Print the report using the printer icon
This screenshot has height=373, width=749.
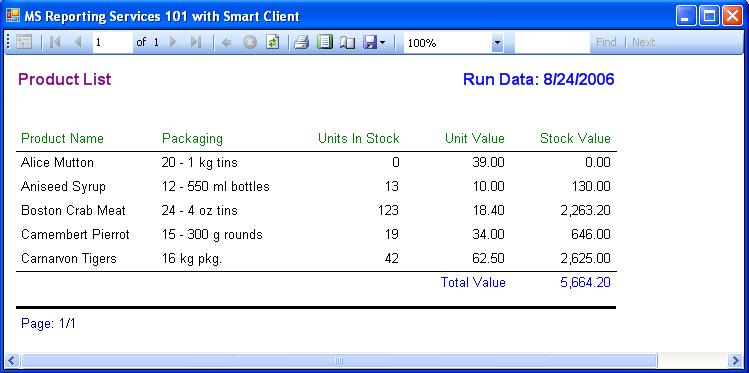click(301, 43)
